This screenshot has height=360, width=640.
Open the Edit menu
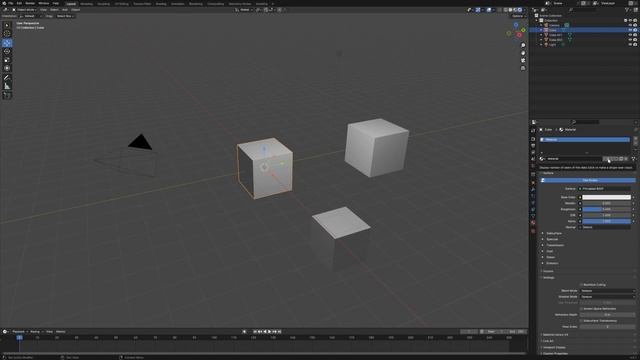click(x=19, y=3)
